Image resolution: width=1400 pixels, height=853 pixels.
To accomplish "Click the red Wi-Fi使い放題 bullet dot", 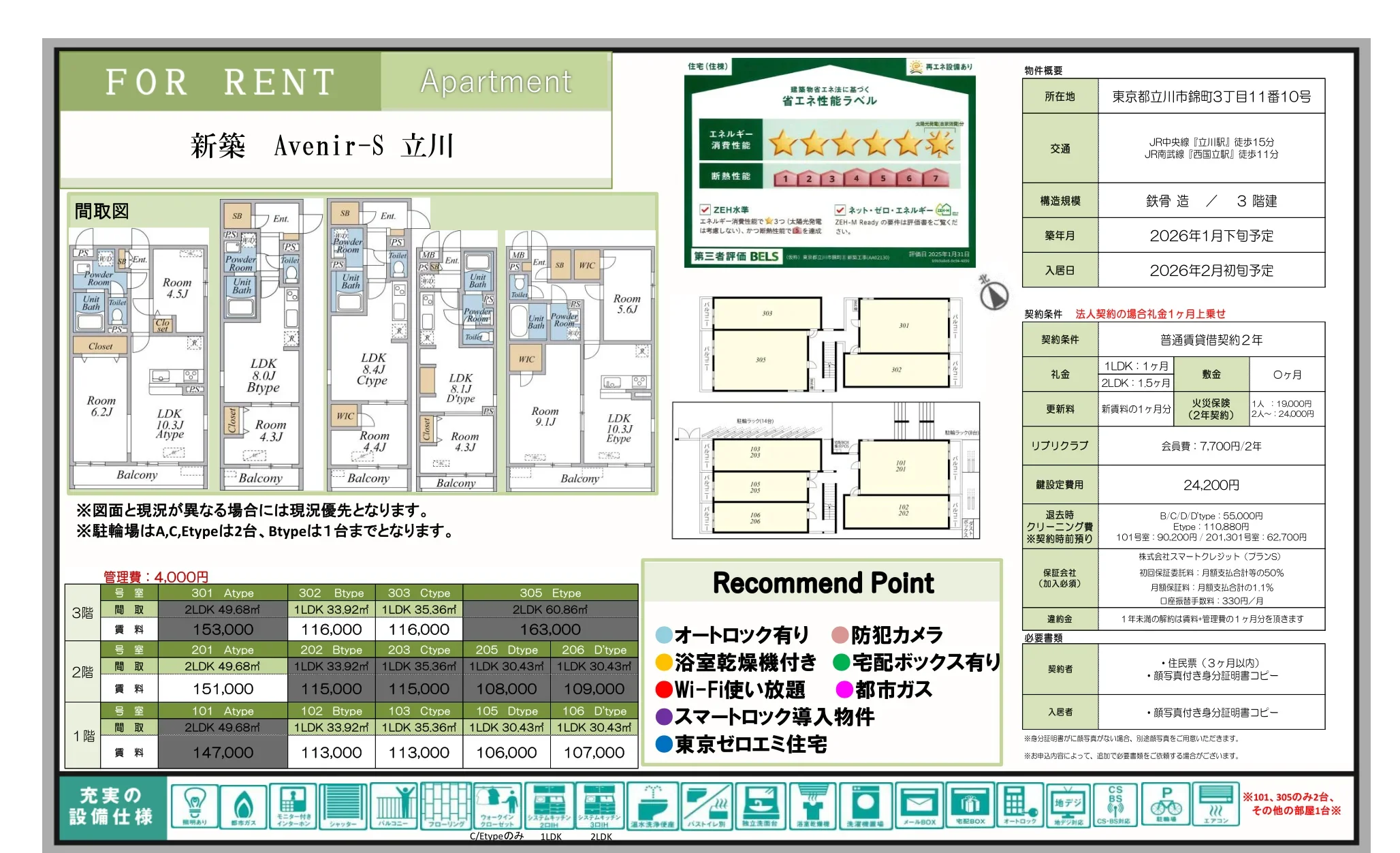I will (664, 689).
